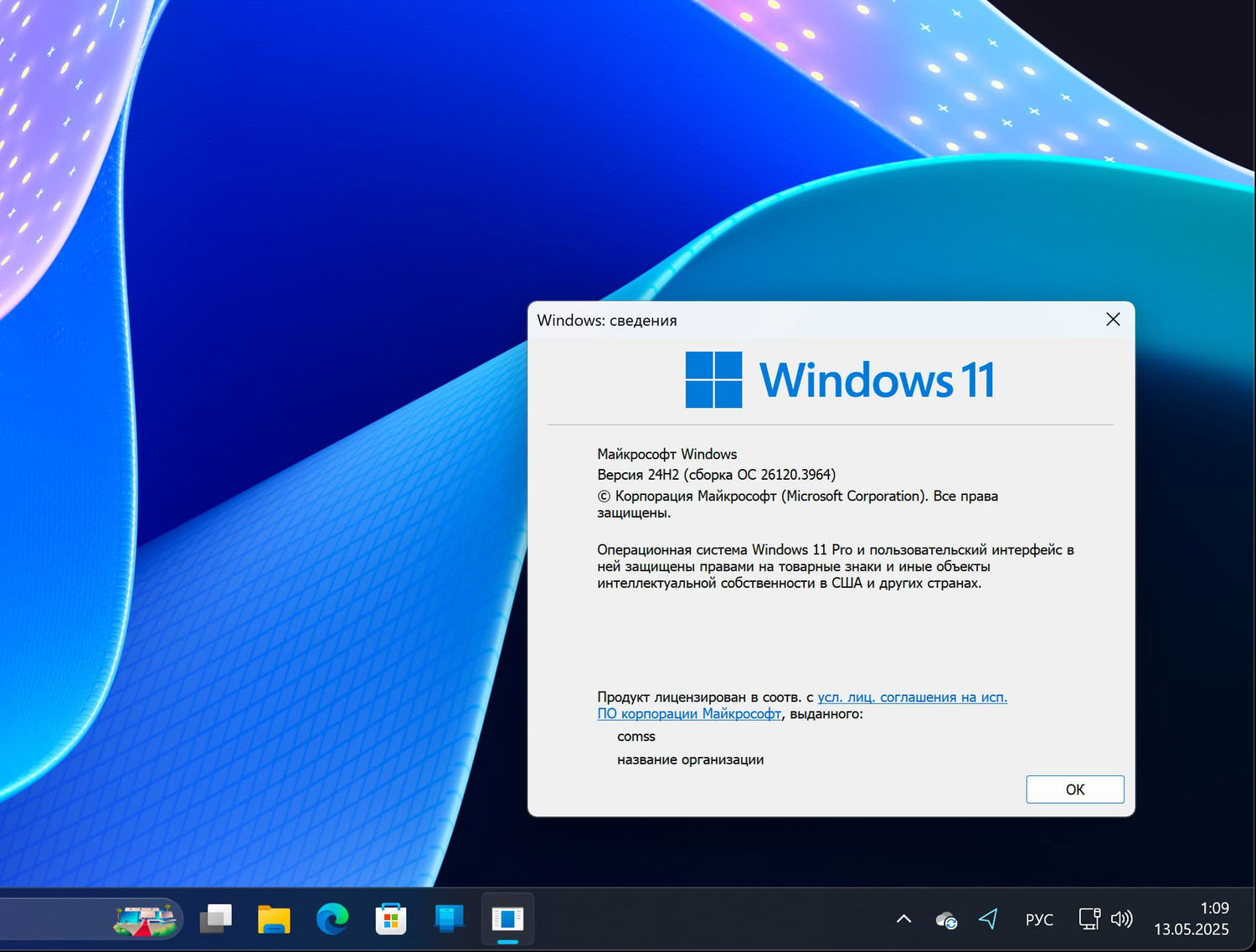Open the Microsoft Store app

pos(391,919)
